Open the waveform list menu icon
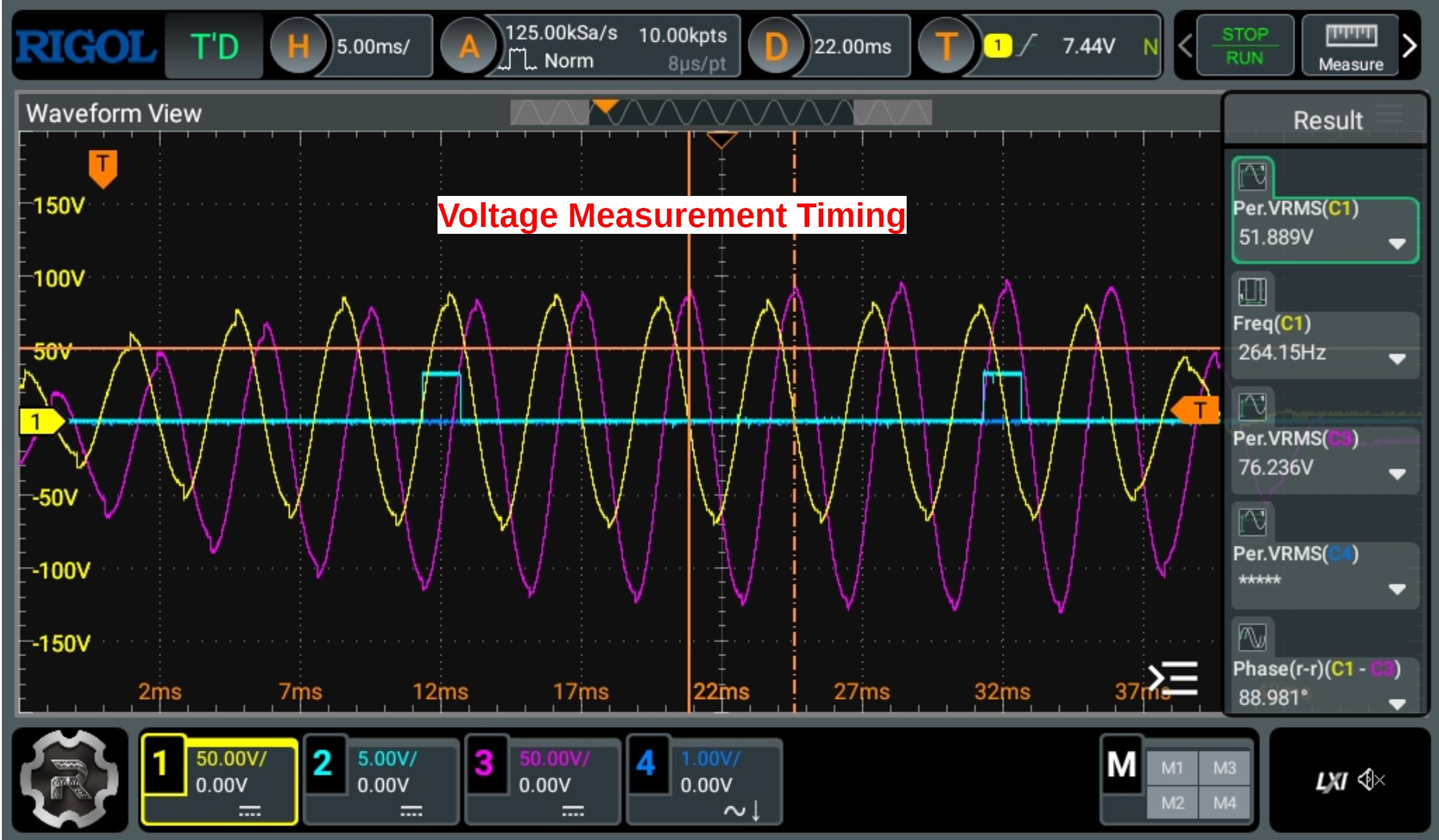This screenshot has height=840, width=1439. (x=1174, y=678)
